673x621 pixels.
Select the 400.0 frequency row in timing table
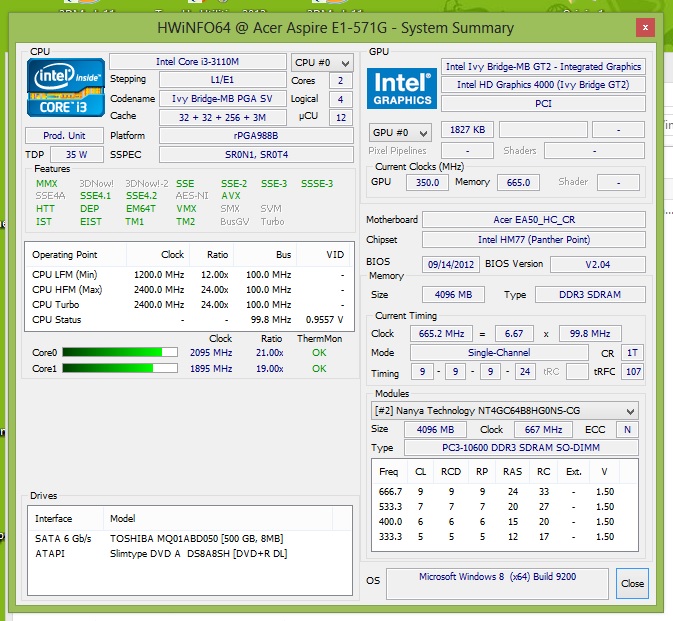tap(504, 521)
